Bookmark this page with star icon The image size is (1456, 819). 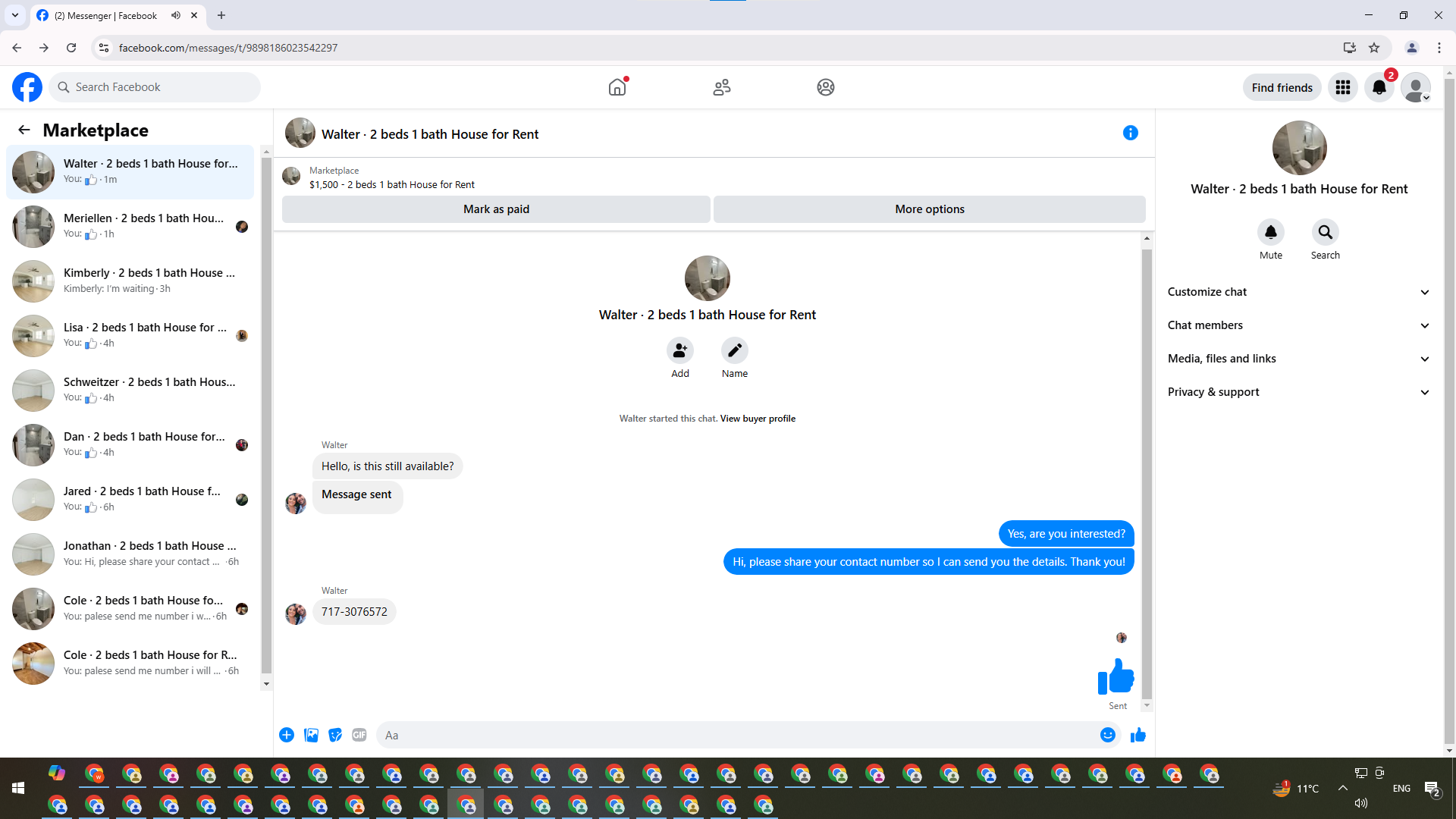tap(1374, 48)
